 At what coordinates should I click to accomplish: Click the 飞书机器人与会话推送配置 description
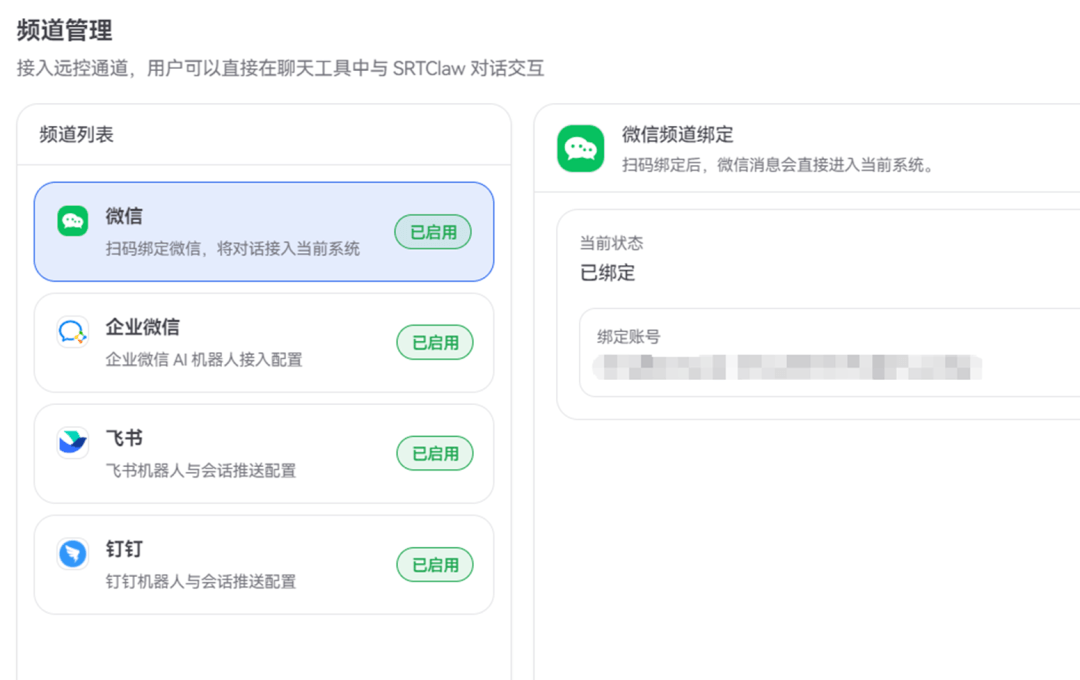[x=201, y=470]
